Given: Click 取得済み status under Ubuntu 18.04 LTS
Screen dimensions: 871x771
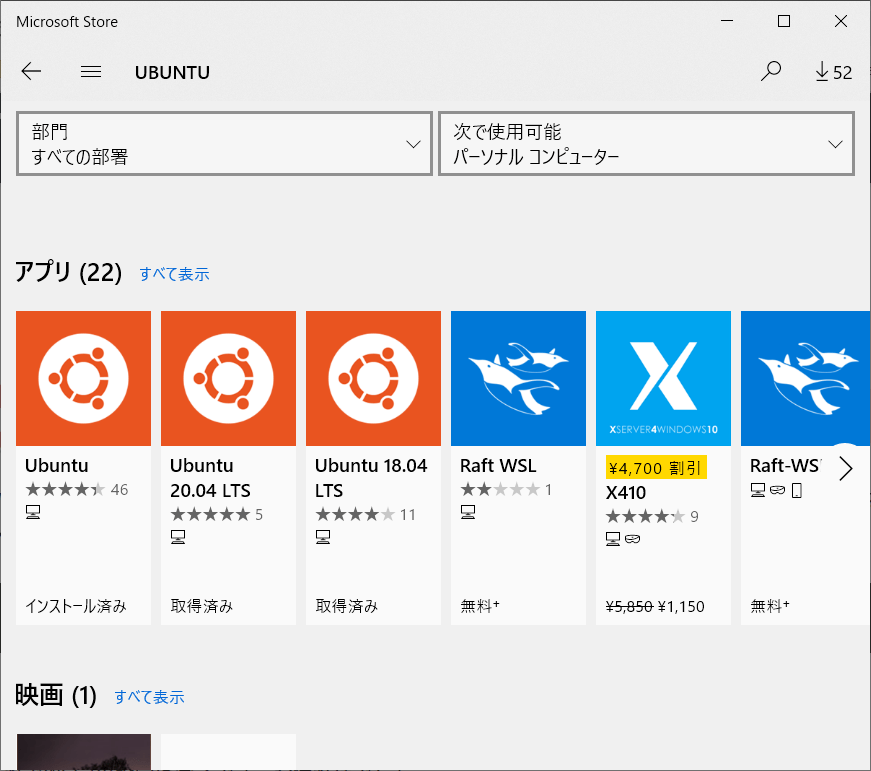Looking at the screenshot, I should tap(347, 606).
